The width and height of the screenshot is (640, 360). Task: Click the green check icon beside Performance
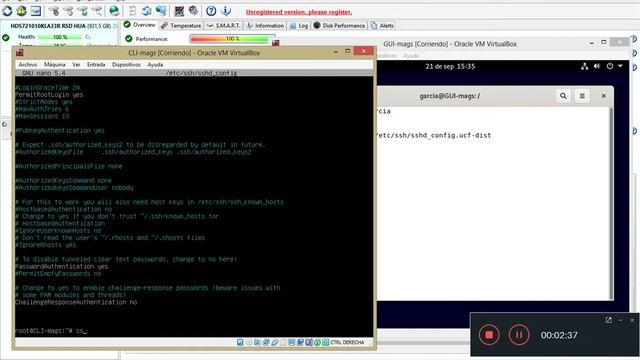pos(129,39)
